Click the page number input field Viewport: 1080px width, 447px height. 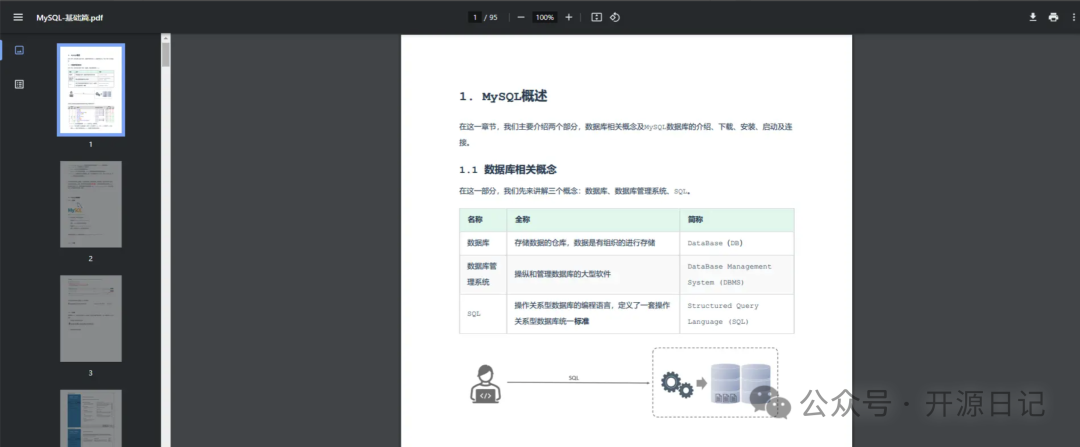(474, 17)
